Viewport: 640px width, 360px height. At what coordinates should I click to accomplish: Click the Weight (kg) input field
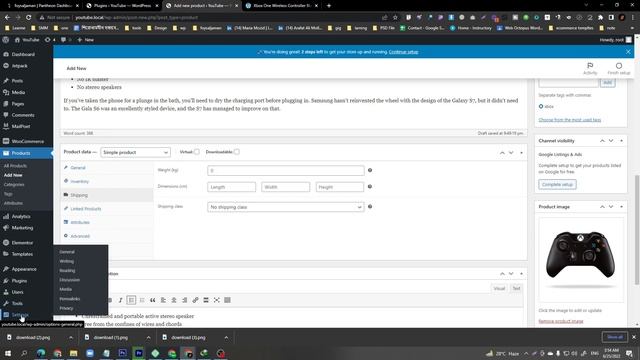pos(286,170)
